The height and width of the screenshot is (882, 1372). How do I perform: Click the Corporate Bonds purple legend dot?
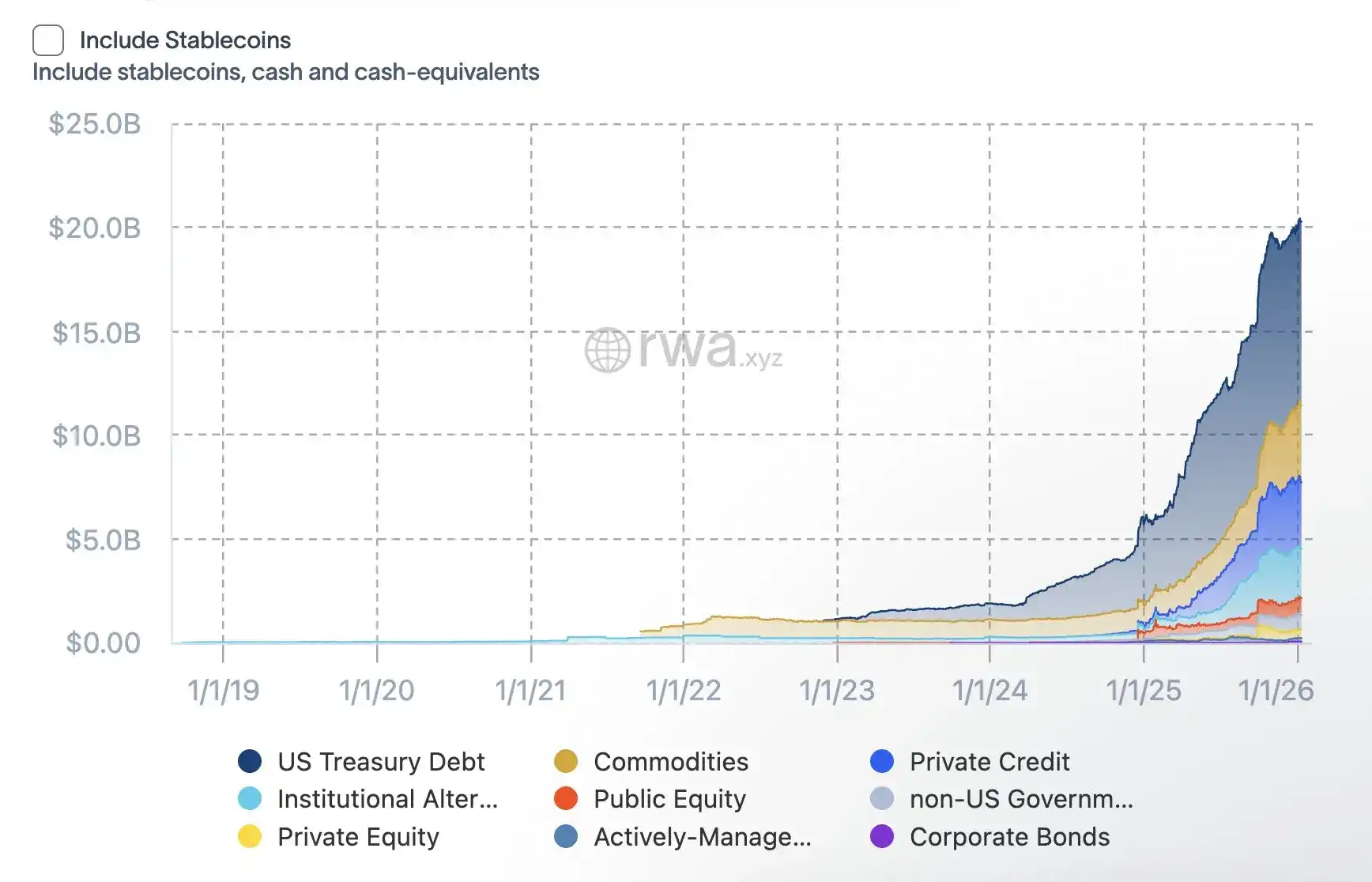pos(882,836)
